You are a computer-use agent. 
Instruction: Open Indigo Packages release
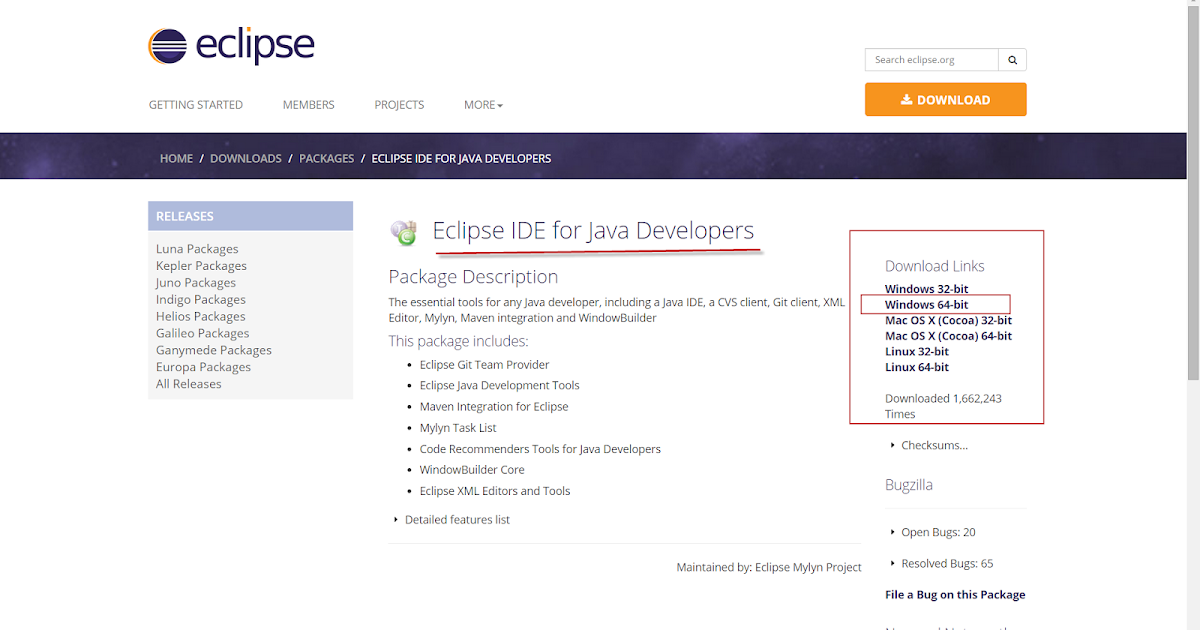pos(201,300)
